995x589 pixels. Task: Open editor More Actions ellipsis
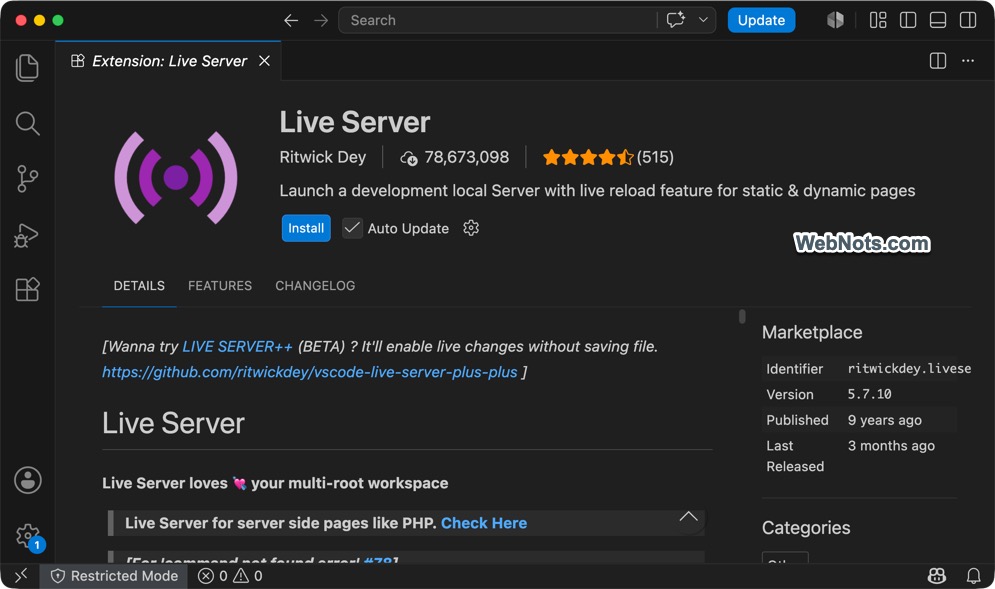968,61
